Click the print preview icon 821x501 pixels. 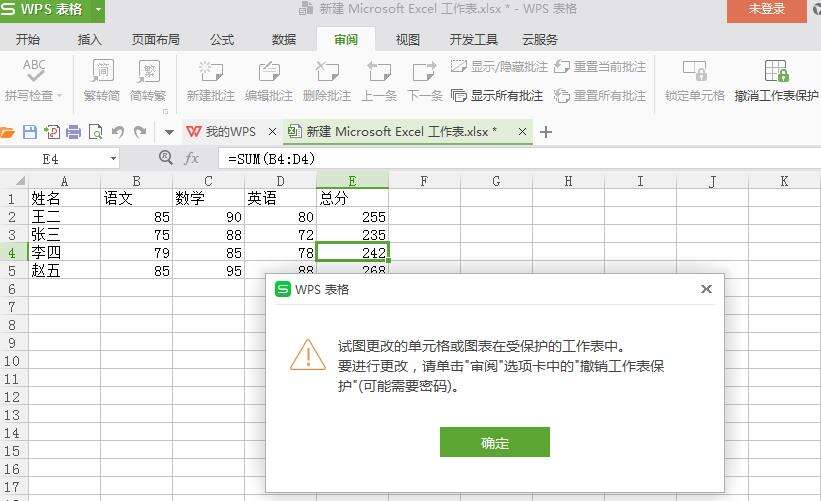coord(96,132)
